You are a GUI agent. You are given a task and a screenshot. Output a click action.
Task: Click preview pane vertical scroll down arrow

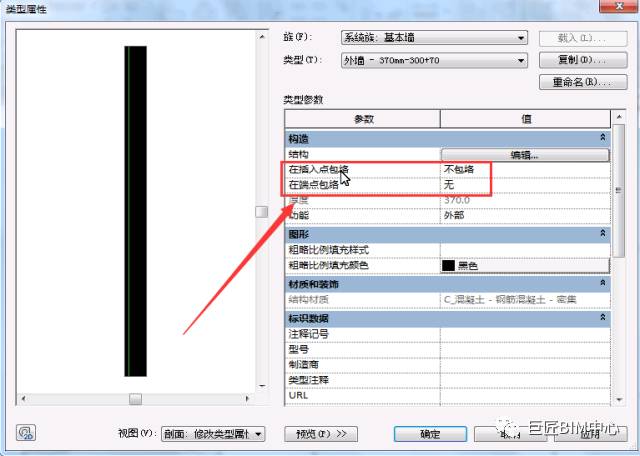tap(262, 385)
